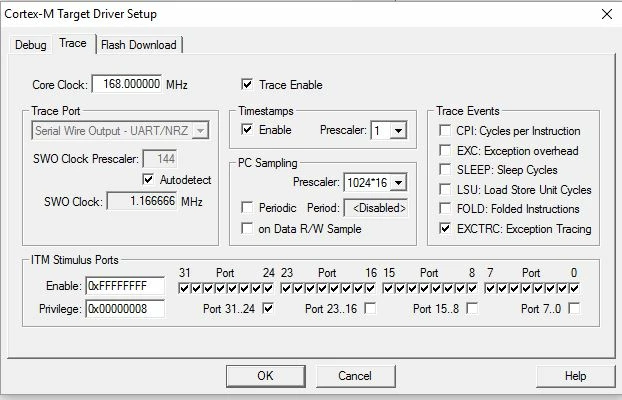622x400 pixels.
Task: Click the SWO Clock Prescaler field
Action: click(x=159, y=159)
